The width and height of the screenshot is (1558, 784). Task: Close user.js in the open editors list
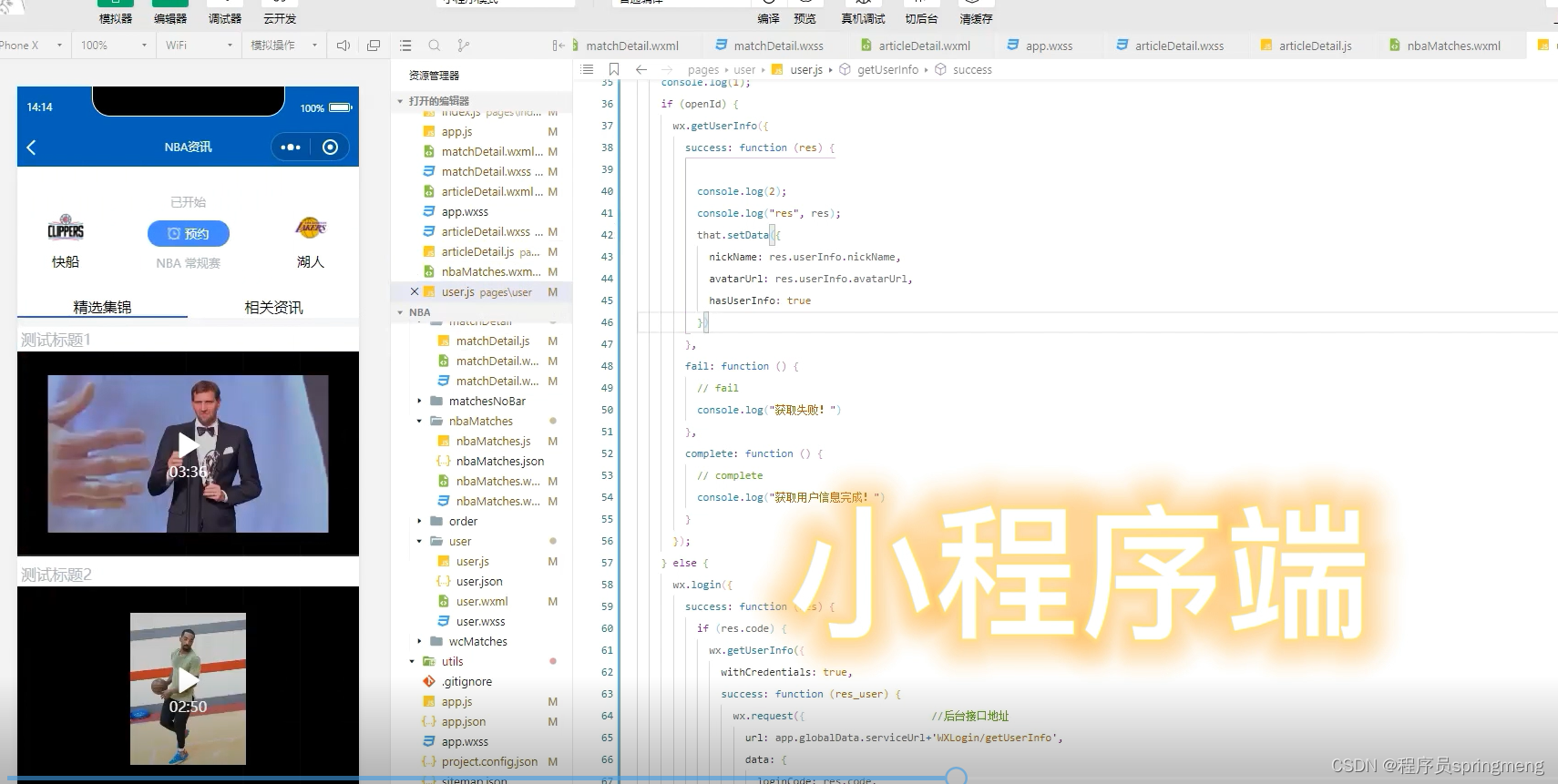pyautogui.click(x=415, y=292)
